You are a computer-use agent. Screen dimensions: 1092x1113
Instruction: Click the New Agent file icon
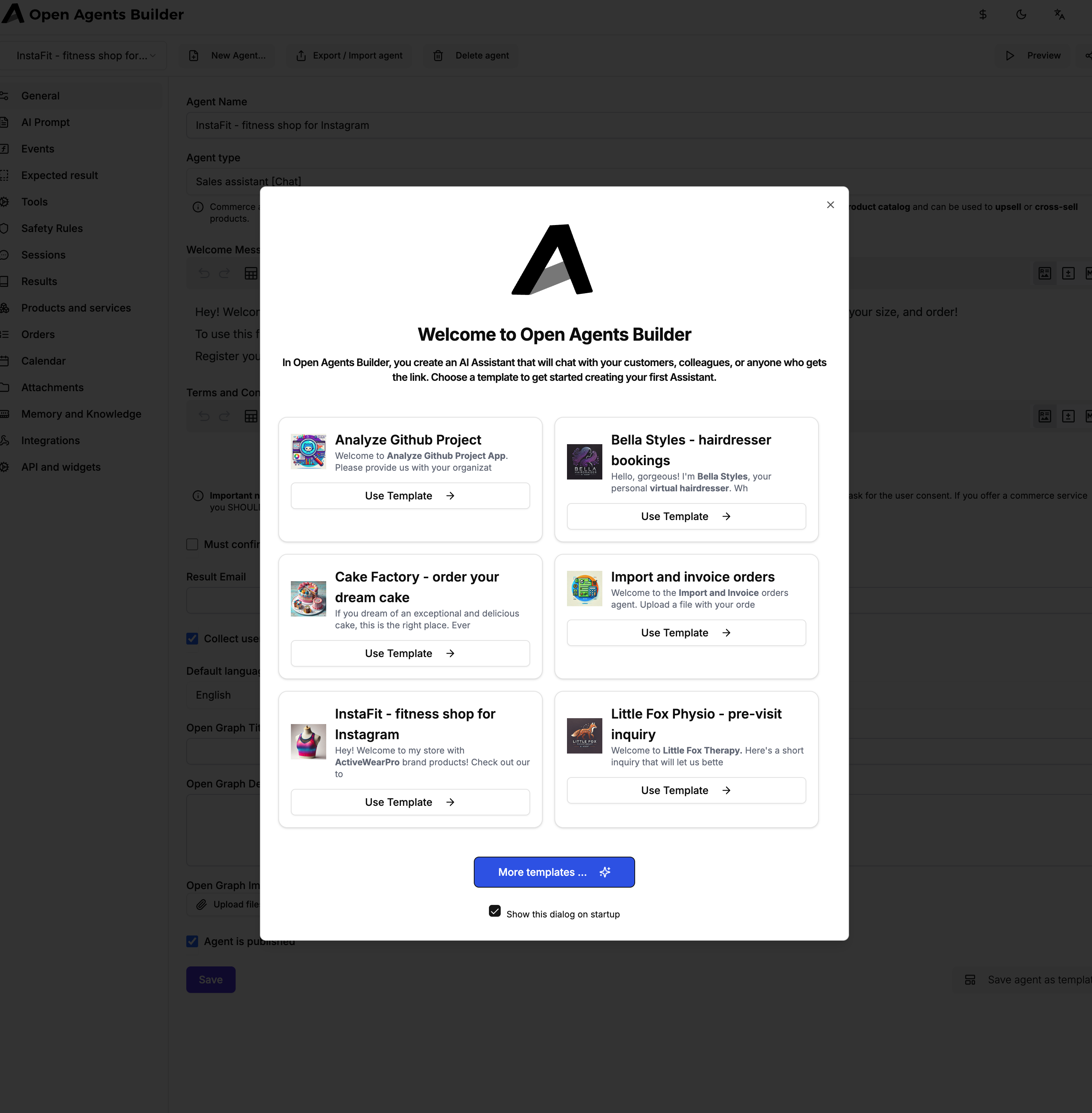pyautogui.click(x=194, y=56)
